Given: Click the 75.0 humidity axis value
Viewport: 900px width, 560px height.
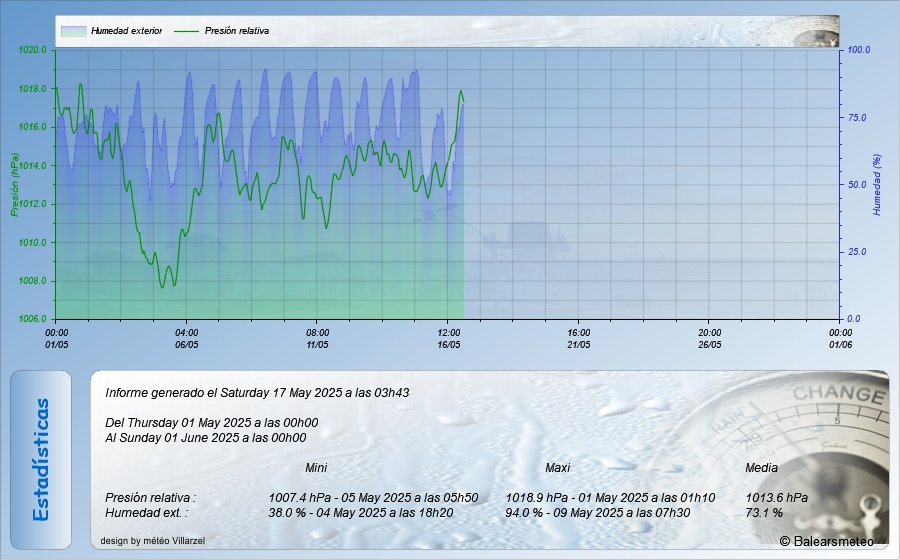Looking at the screenshot, I should (x=857, y=117).
